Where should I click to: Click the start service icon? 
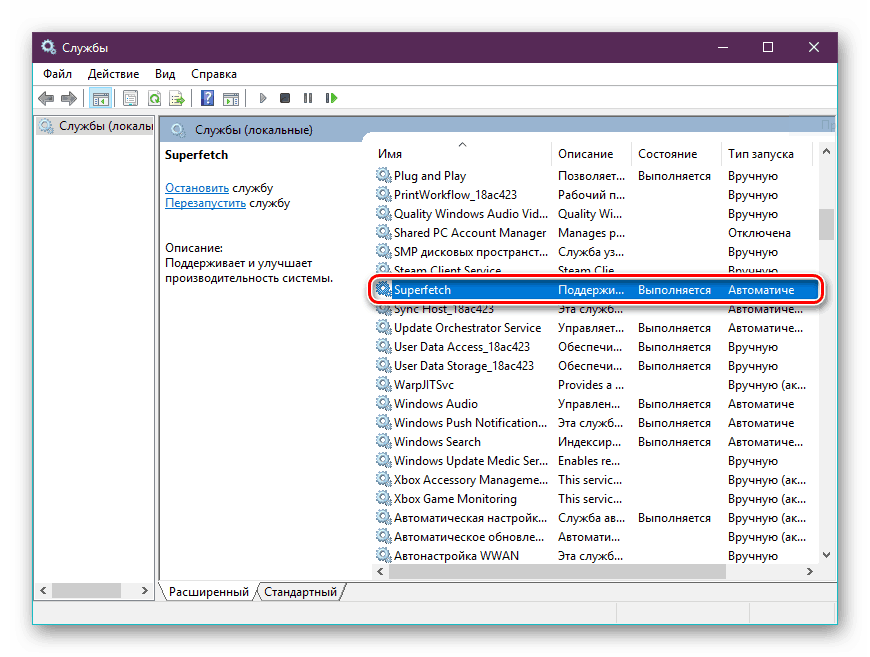pyautogui.click(x=262, y=98)
